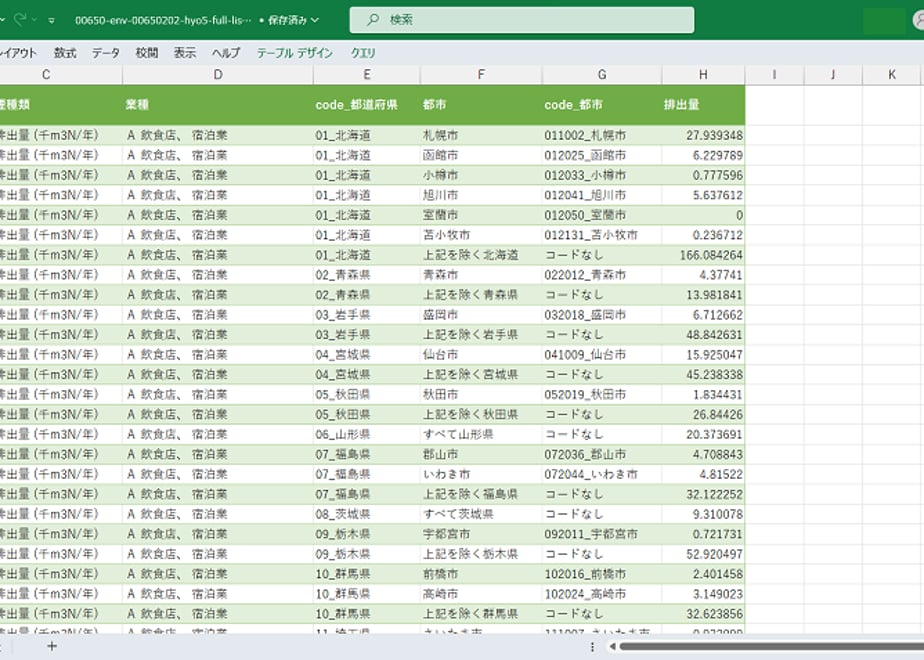Select value 48.842631
Image resolution: width=924 pixels, height=660 pixels.
pyautogui.click(x=703, y=335)
